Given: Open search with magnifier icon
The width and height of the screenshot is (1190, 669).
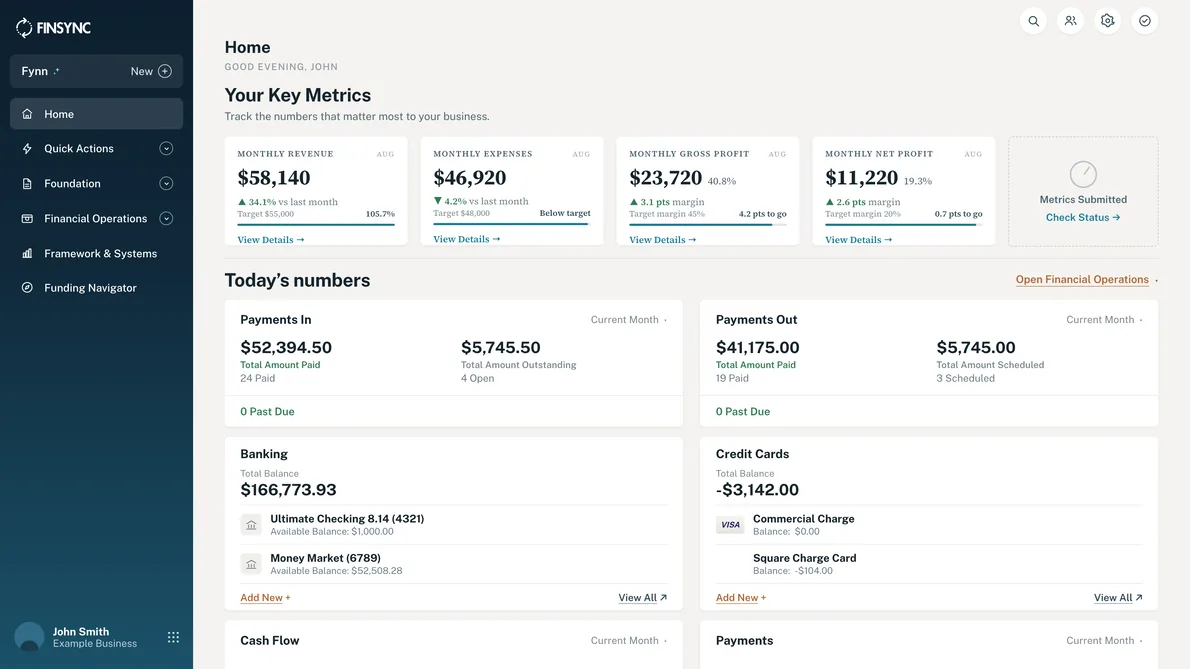Looking at the screenshot, I should tap(1034, 21).
